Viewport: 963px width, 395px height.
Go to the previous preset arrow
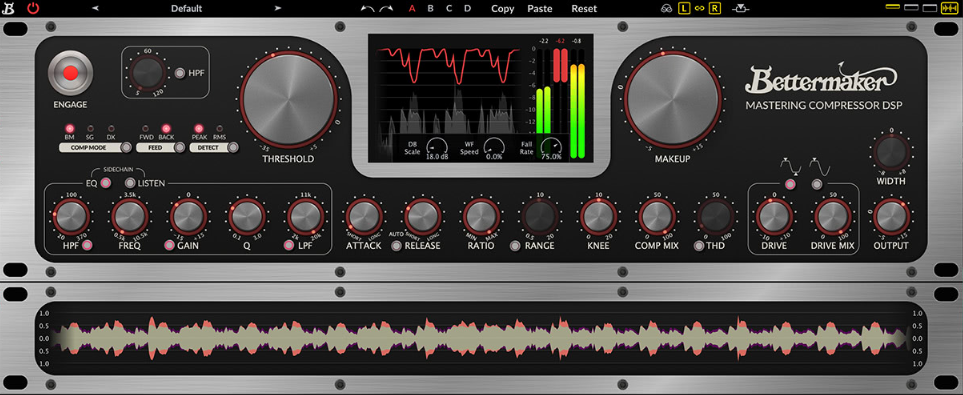(95, 9)
